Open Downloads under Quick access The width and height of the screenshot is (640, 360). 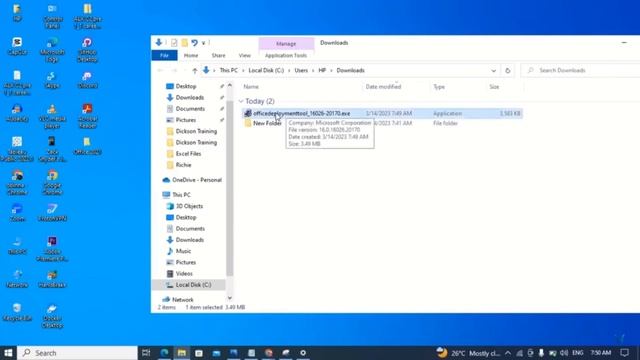pyautogui.click(x=189, y=98)
